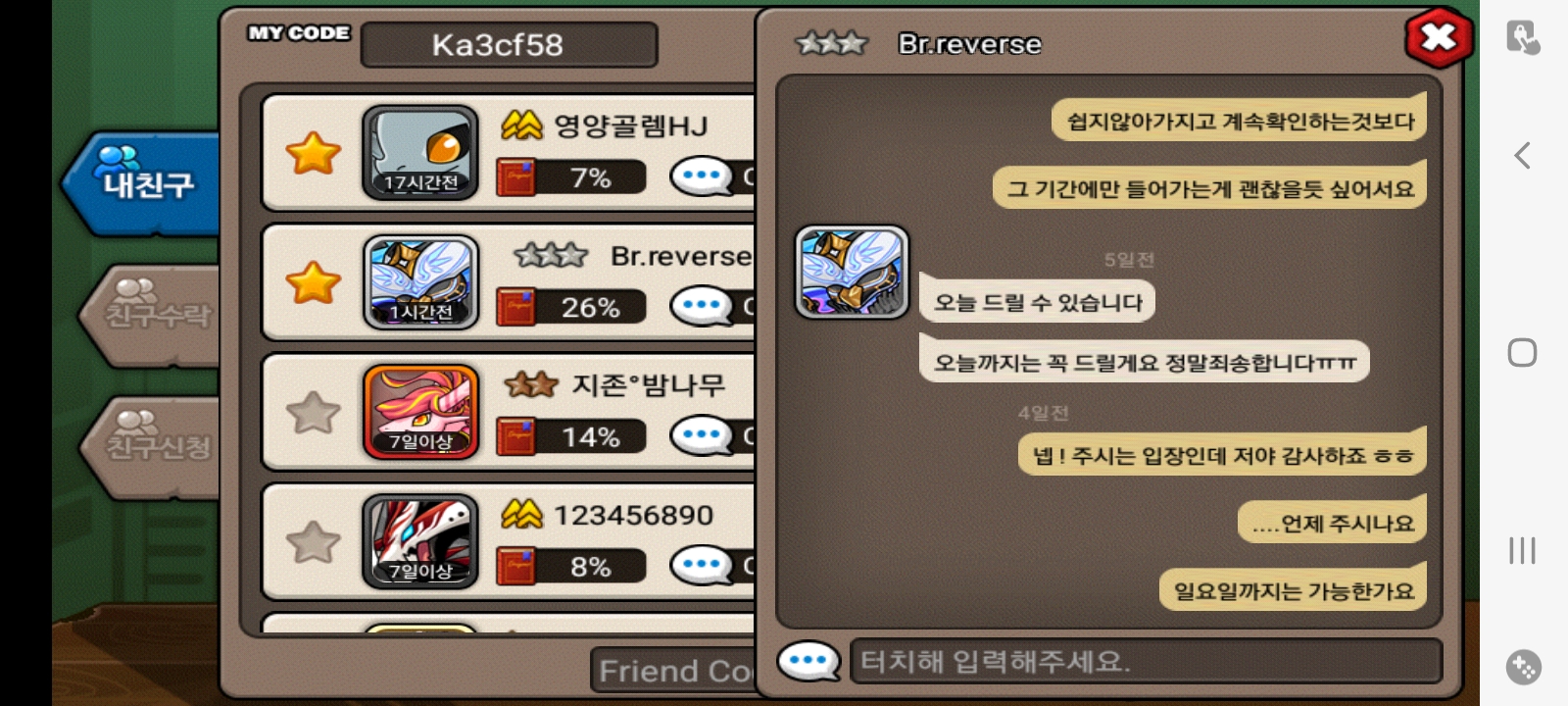Image resolution: width=1568 pixels, height=706 pixels.
Task: Close the Br.reverse chat window
Action: coord(1438,37)
